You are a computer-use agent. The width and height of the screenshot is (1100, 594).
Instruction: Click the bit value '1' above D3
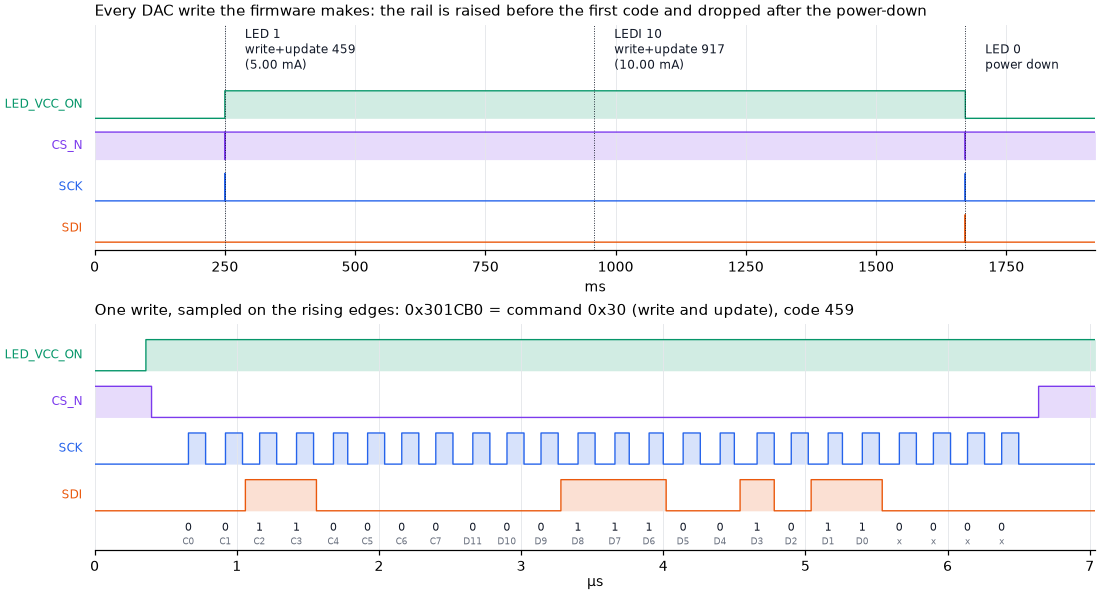click(757, 527)
